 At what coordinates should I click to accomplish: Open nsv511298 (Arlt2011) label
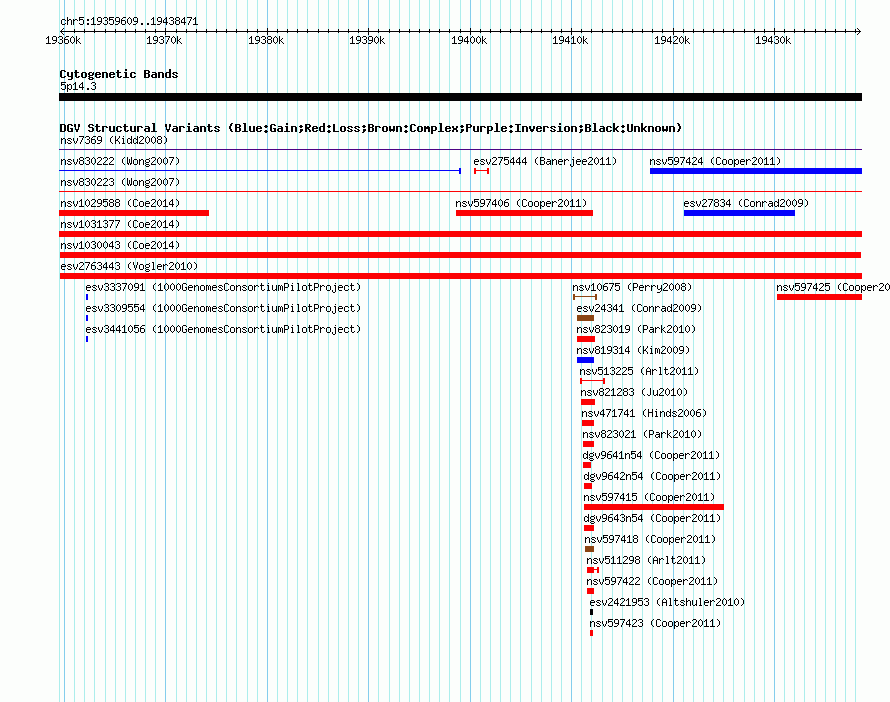click(x=646, y=560)
